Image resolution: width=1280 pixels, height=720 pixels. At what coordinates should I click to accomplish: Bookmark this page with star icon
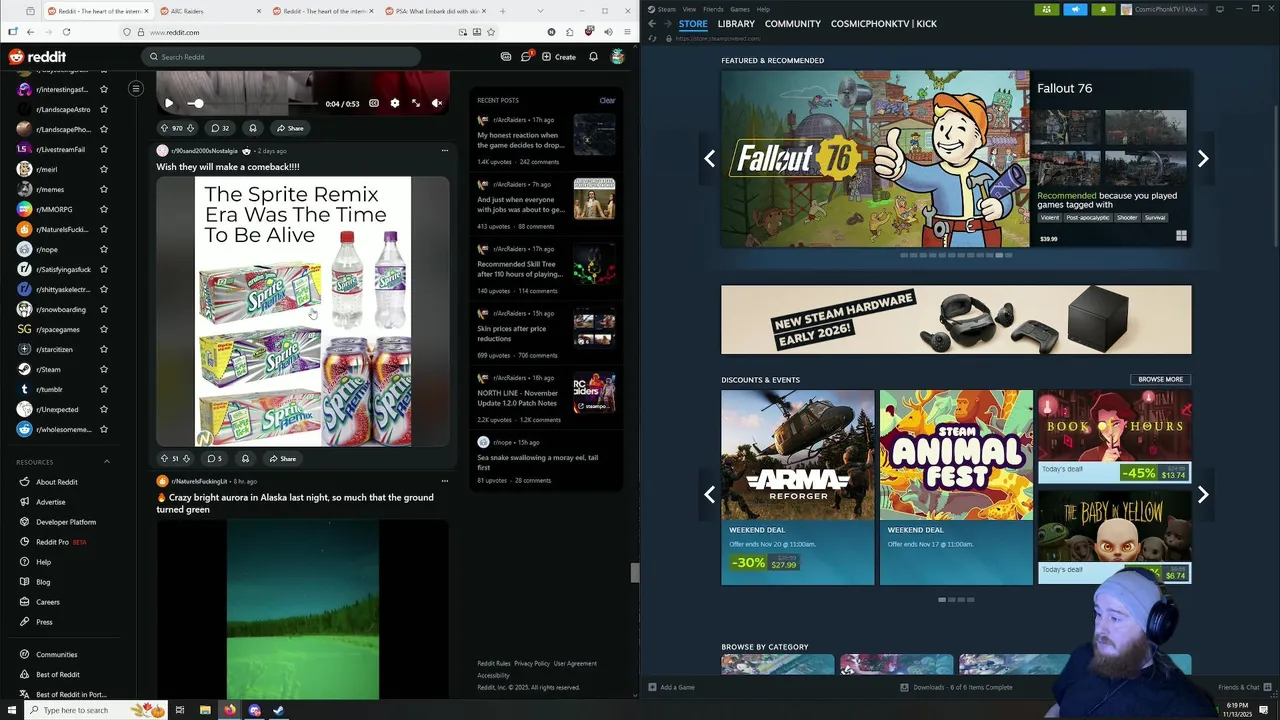[491, 32]
